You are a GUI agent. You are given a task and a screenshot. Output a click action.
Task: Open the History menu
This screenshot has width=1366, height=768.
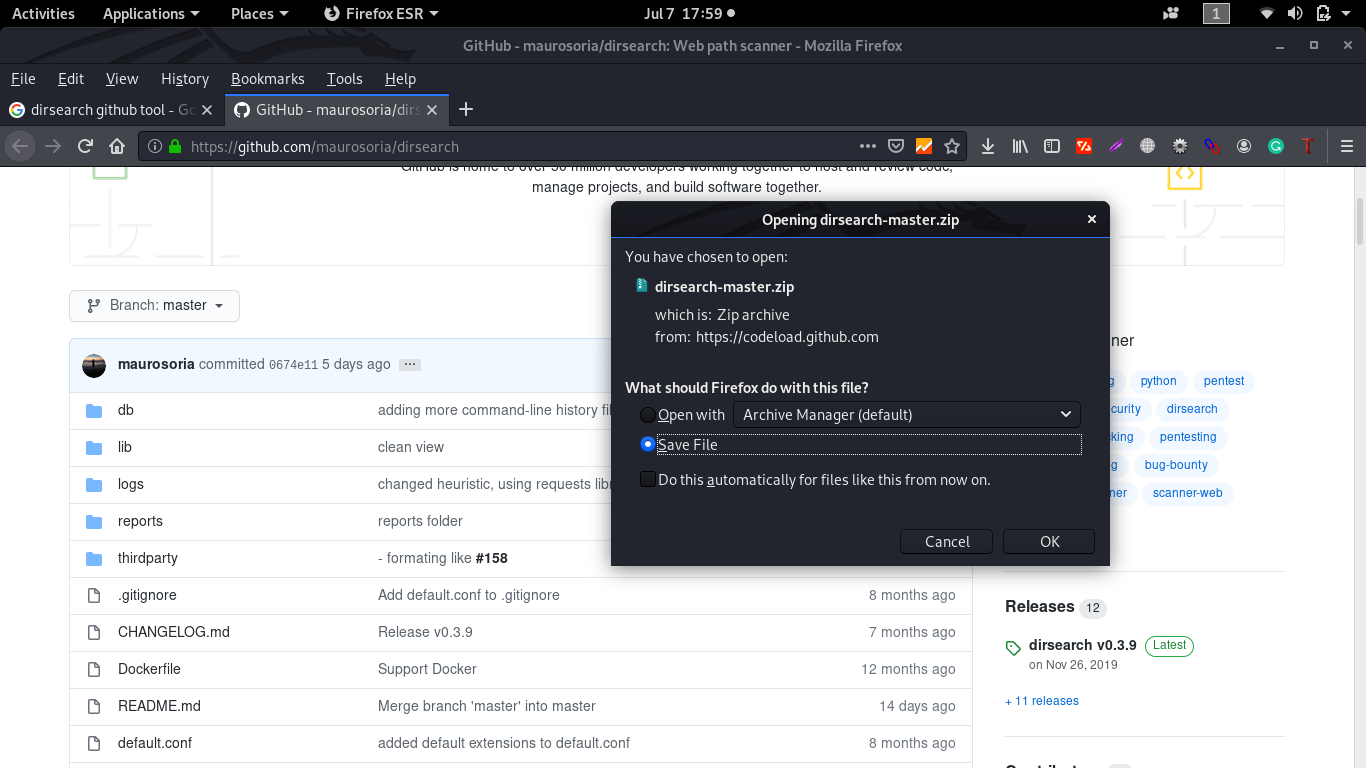coord(185,79)
